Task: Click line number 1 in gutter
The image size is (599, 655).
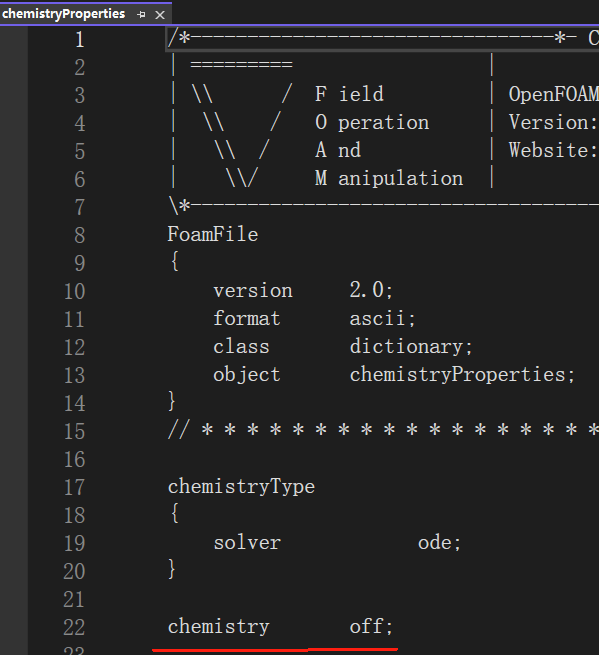Action: tap(80, 40)
